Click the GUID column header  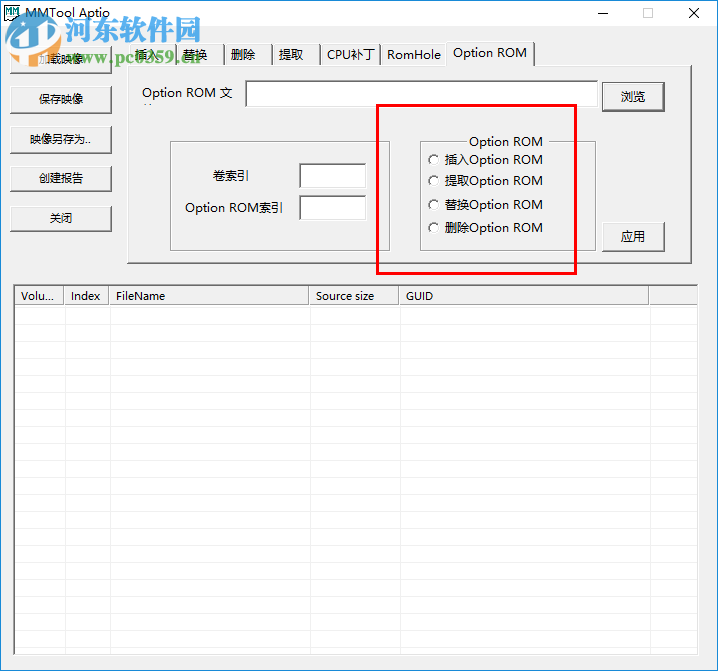coord(524,296)
